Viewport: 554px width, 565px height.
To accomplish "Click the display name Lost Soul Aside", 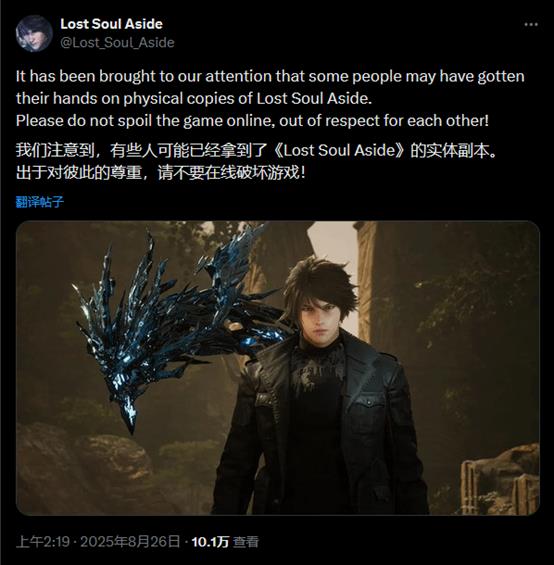I will pos(111,24).
